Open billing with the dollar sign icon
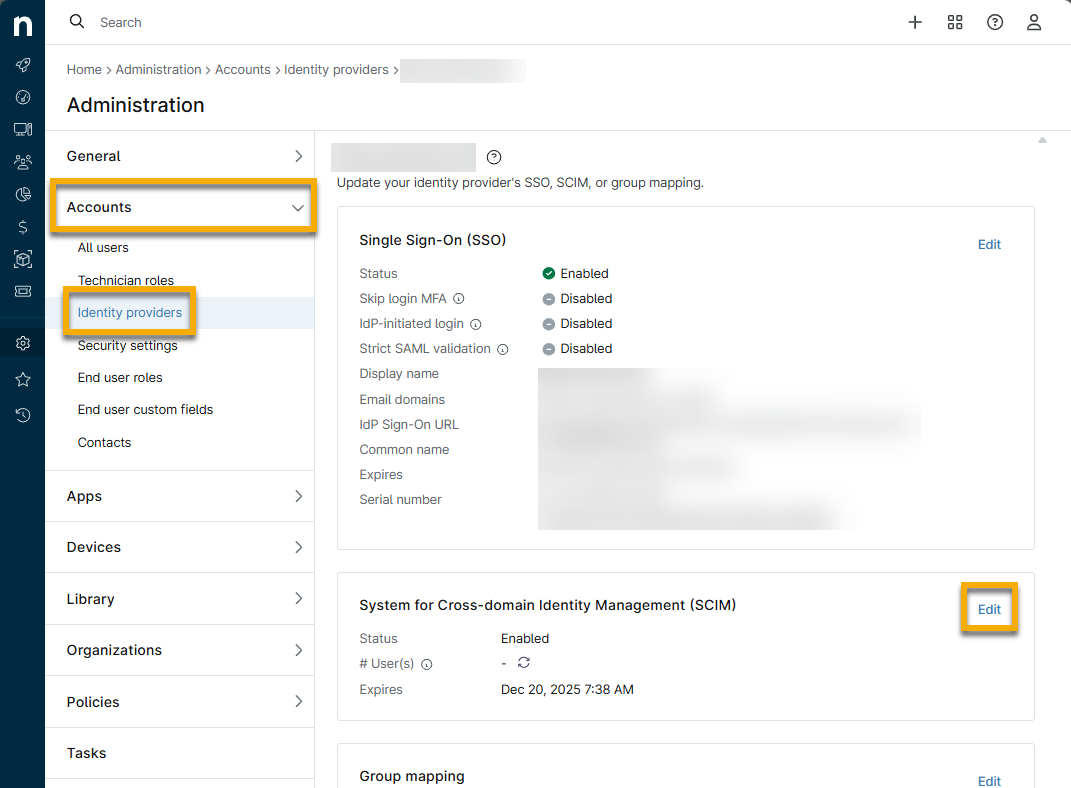This screenshot has height=788, width=1071. click(22, 227)
